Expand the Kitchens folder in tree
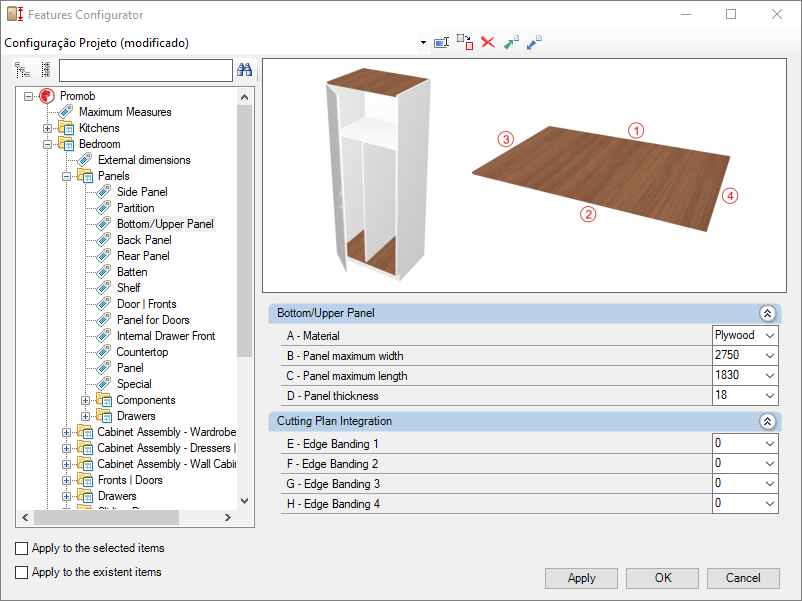This screenshot has width=802, height=601. [47, 128]
